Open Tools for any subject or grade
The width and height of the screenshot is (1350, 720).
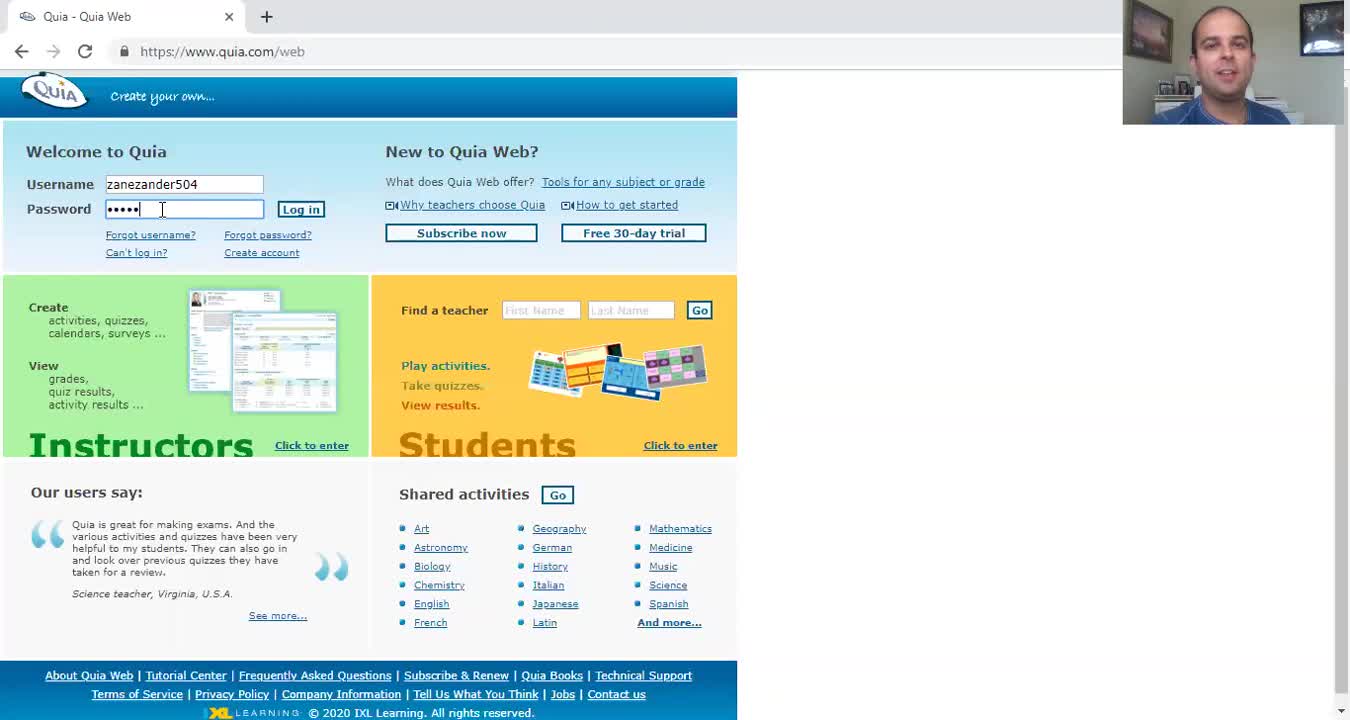coord(623,182)
